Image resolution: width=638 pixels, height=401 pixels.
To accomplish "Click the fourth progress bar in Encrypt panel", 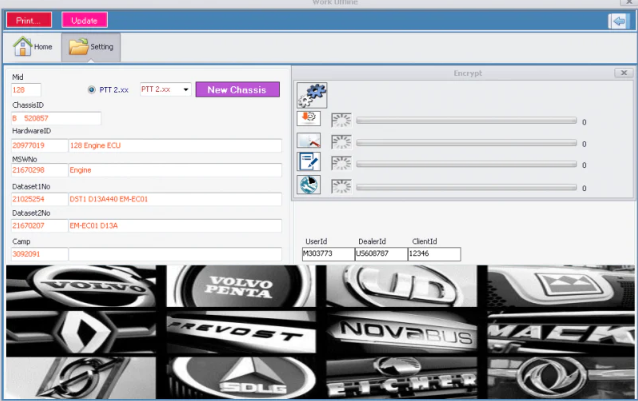I will click(466, 187).
